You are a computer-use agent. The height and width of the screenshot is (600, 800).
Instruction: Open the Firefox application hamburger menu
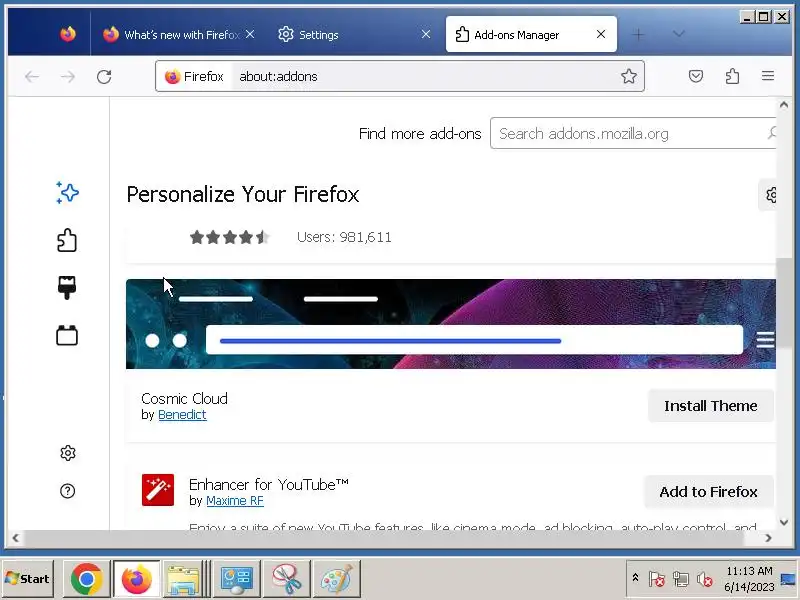[768, 76]
